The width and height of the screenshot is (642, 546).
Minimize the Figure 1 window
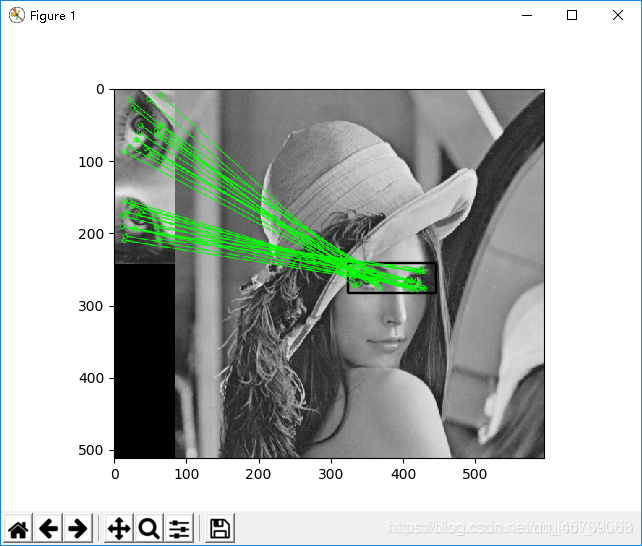click(x=527, y=16)
